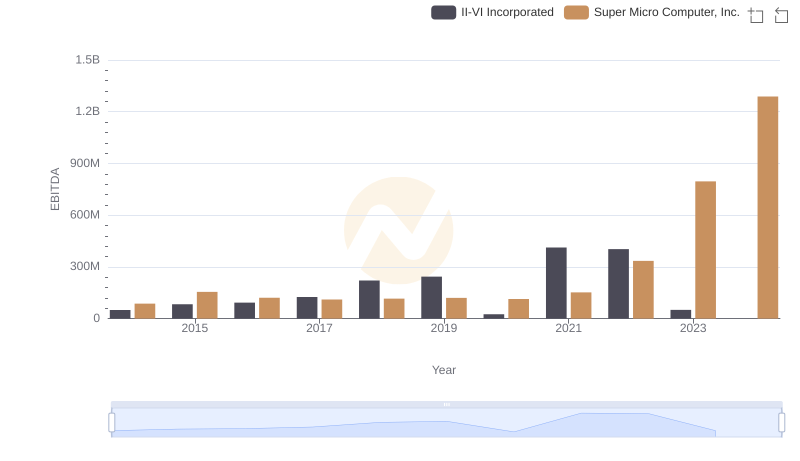Click the EBITDA axis title

(x=55, y=189)
